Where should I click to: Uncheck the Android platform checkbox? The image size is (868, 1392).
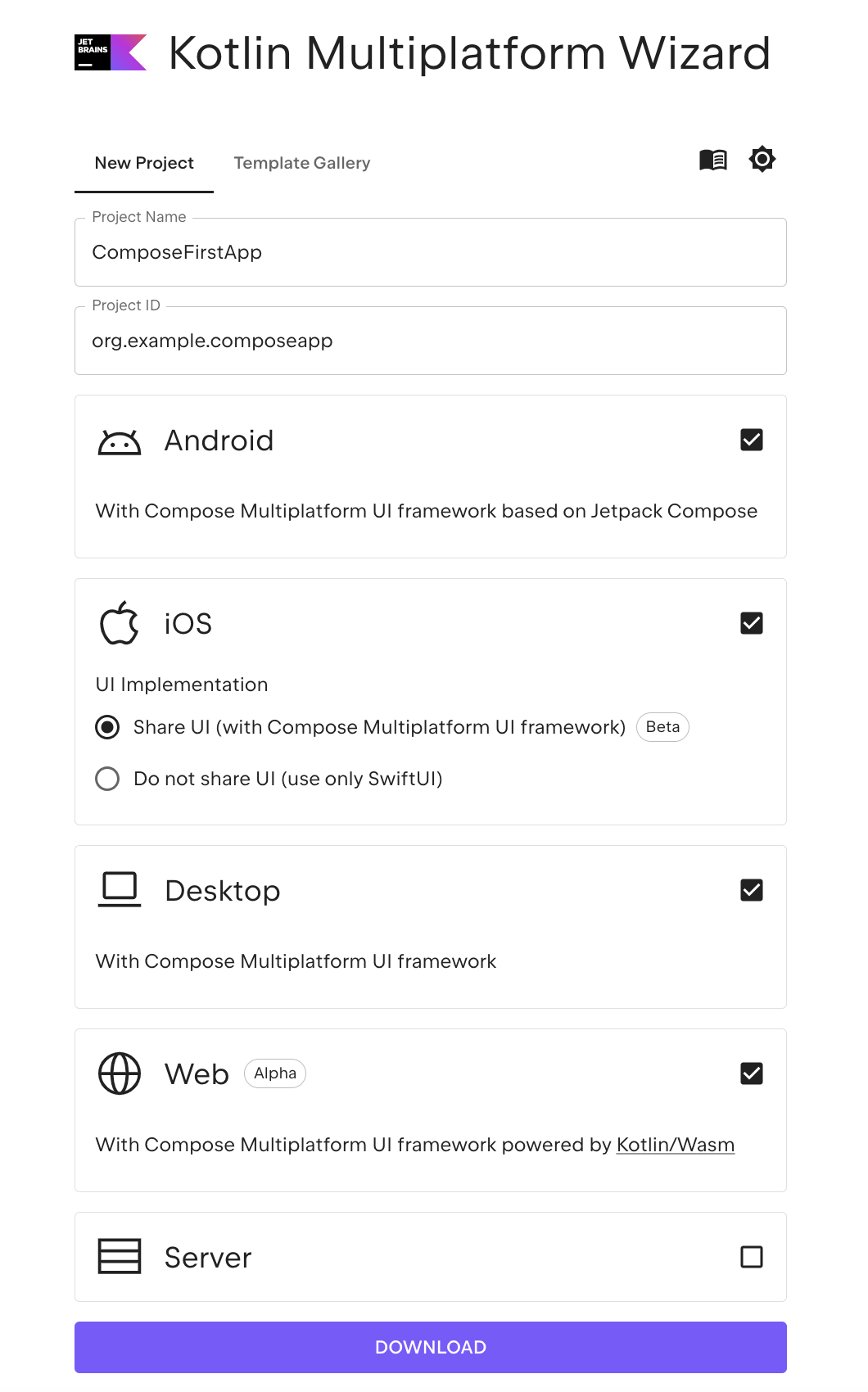pyautogui.click(x=752, y=440)
